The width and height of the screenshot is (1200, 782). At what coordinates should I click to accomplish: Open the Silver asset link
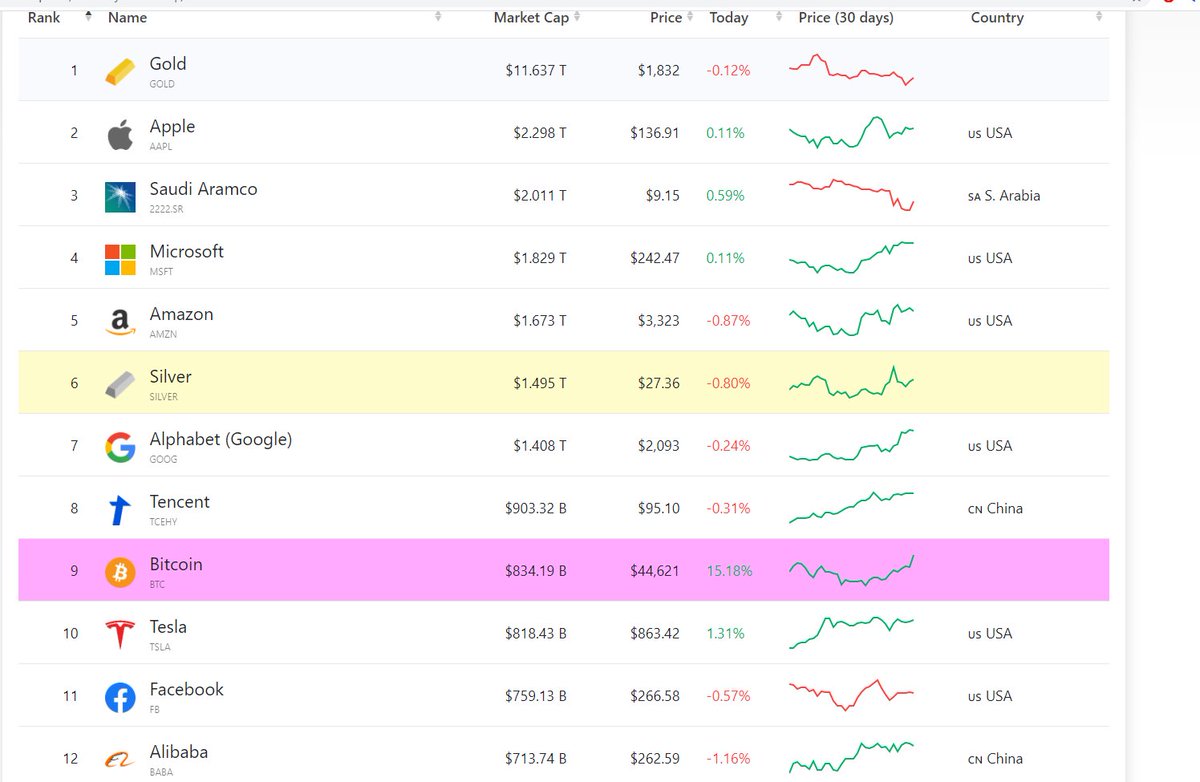click(170, 377)
